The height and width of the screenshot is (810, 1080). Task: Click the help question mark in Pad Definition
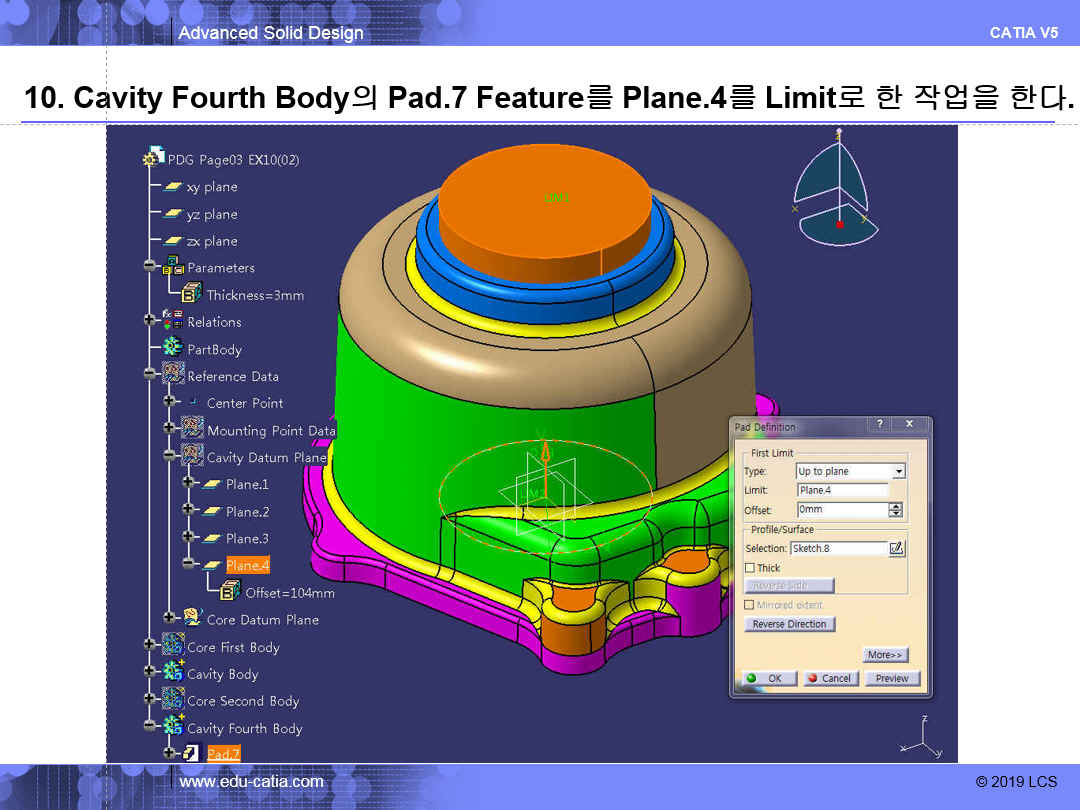point(880,425)
